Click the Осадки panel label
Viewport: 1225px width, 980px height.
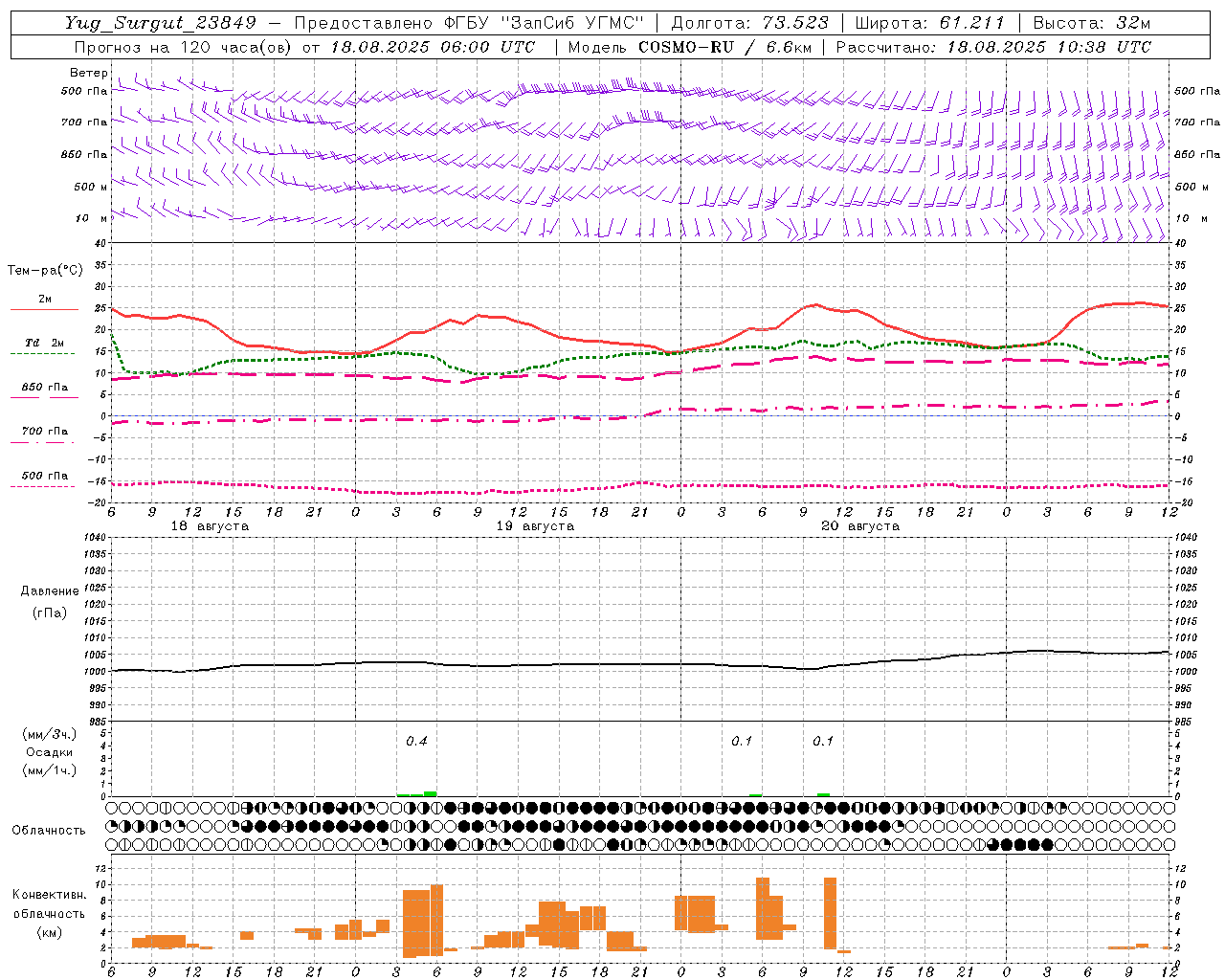(x=50, y=752)
